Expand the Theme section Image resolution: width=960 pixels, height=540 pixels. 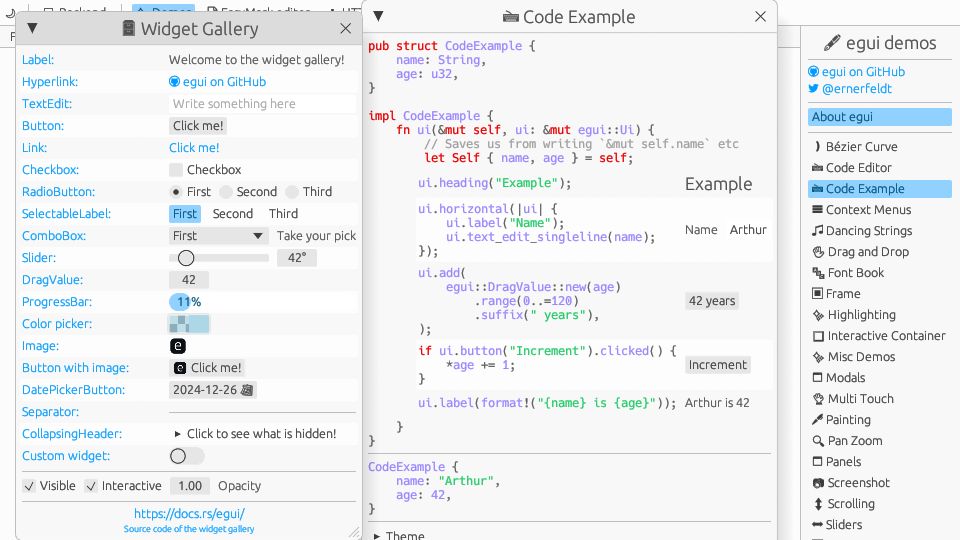(377, 536)
